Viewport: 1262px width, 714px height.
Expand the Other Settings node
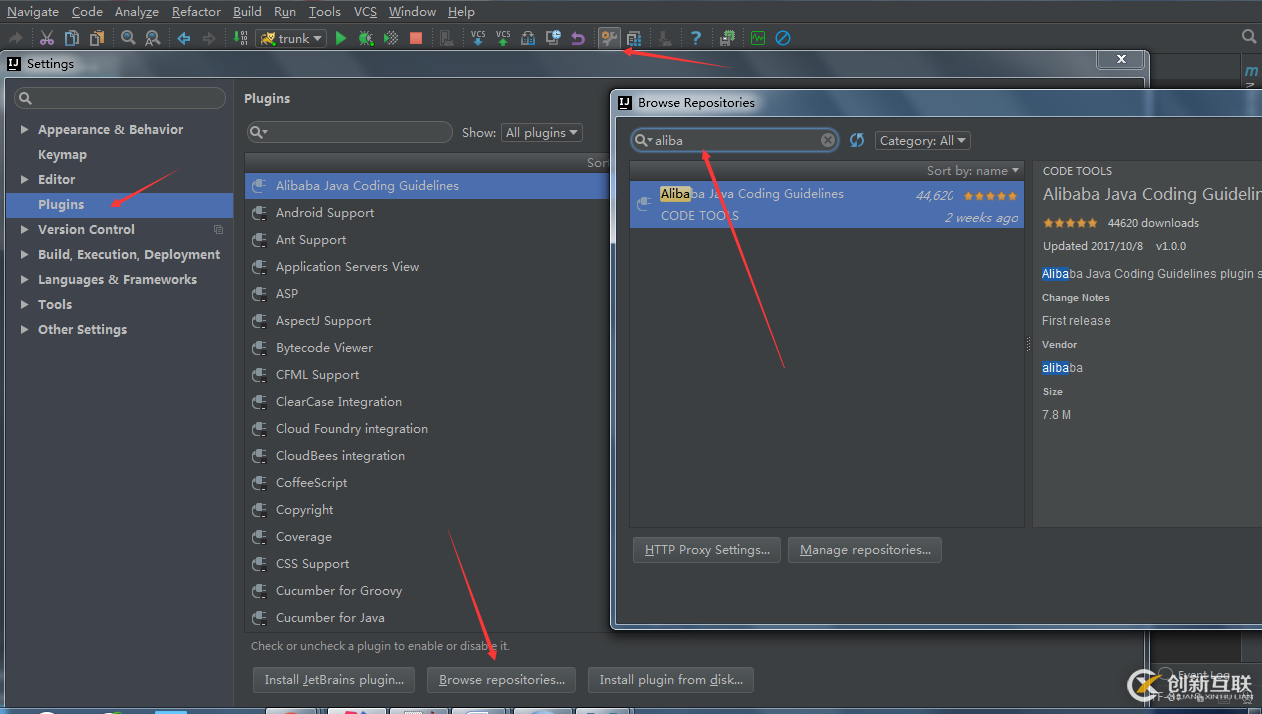[x=25, y=330]
